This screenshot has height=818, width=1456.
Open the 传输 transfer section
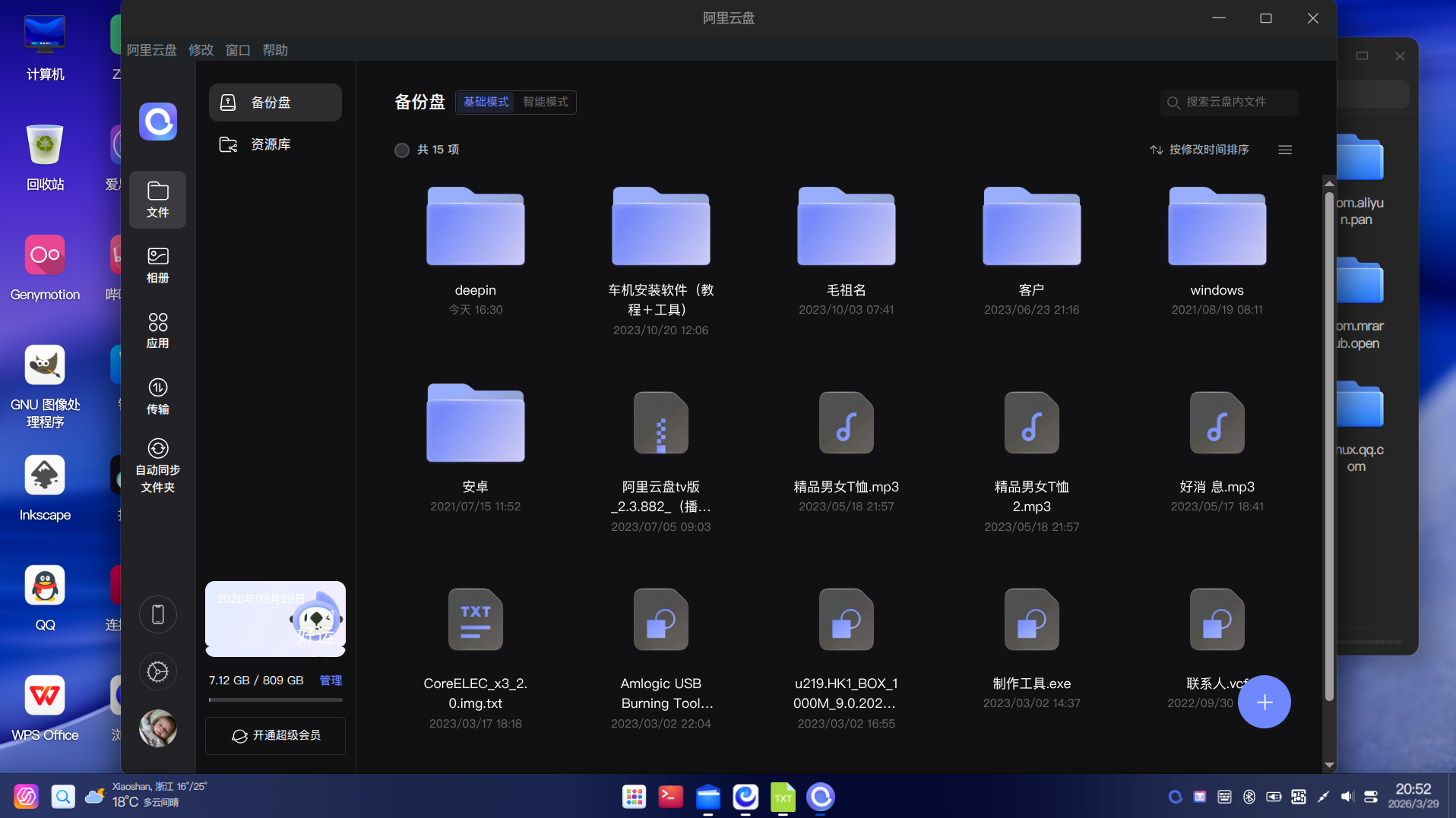click(x=157, y=396)
